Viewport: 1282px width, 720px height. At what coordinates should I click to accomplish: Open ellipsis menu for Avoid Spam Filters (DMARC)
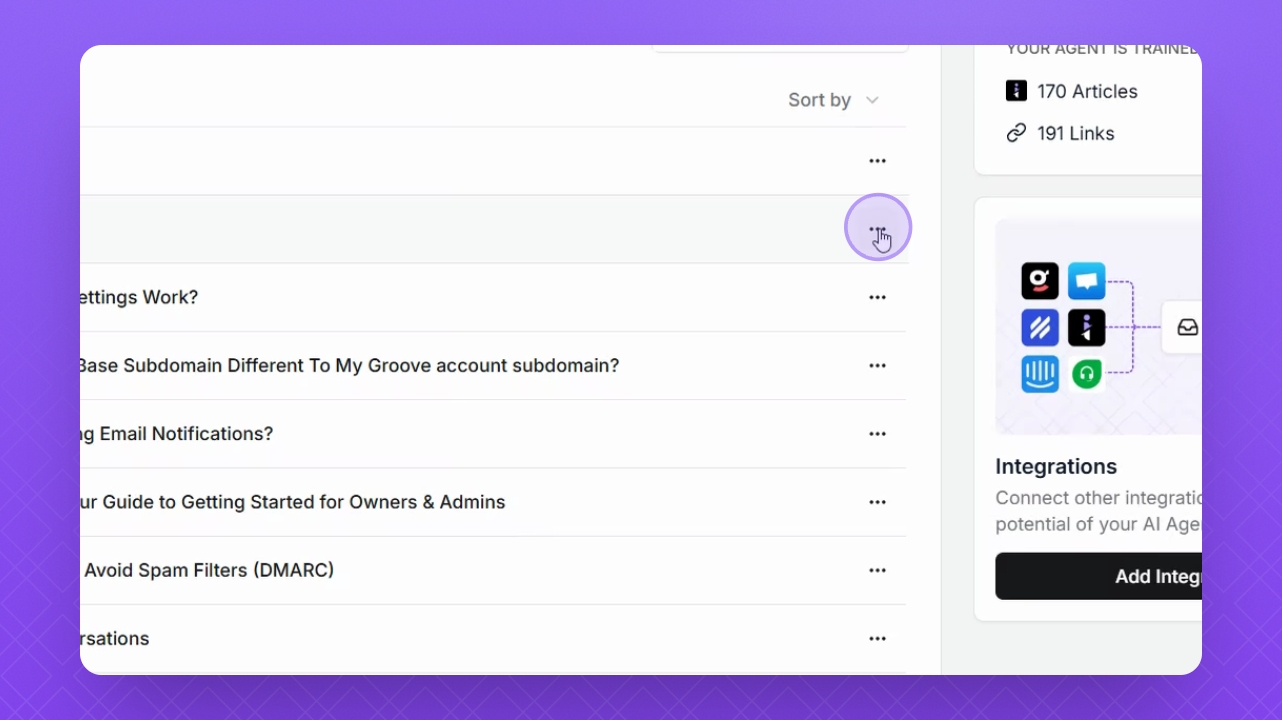[x=878, y=570]
